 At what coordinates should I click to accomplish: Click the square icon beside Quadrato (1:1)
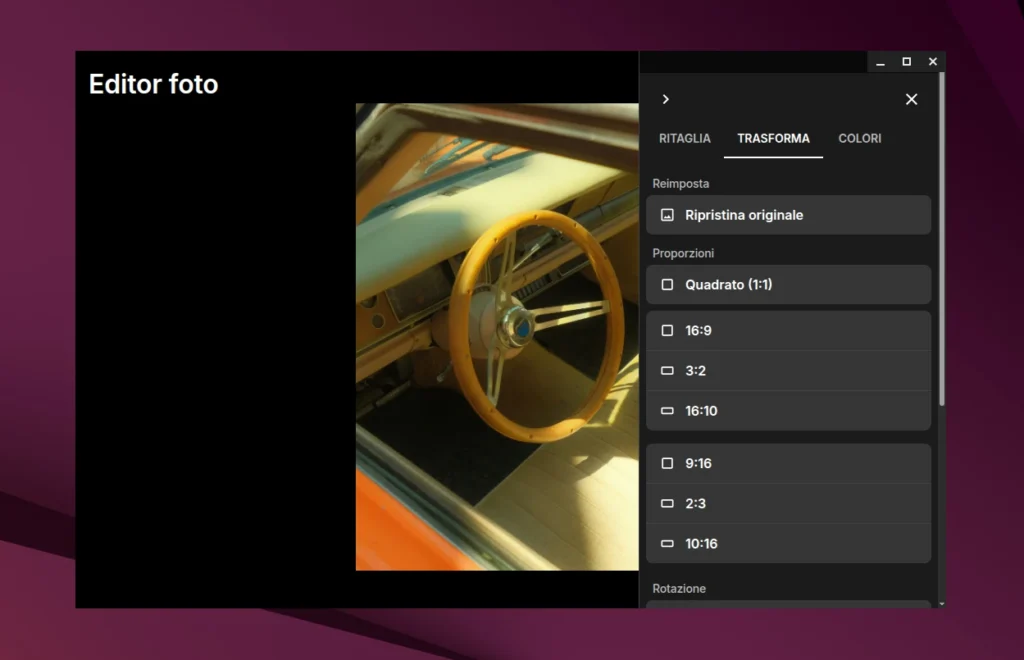(x=666, y=284)
